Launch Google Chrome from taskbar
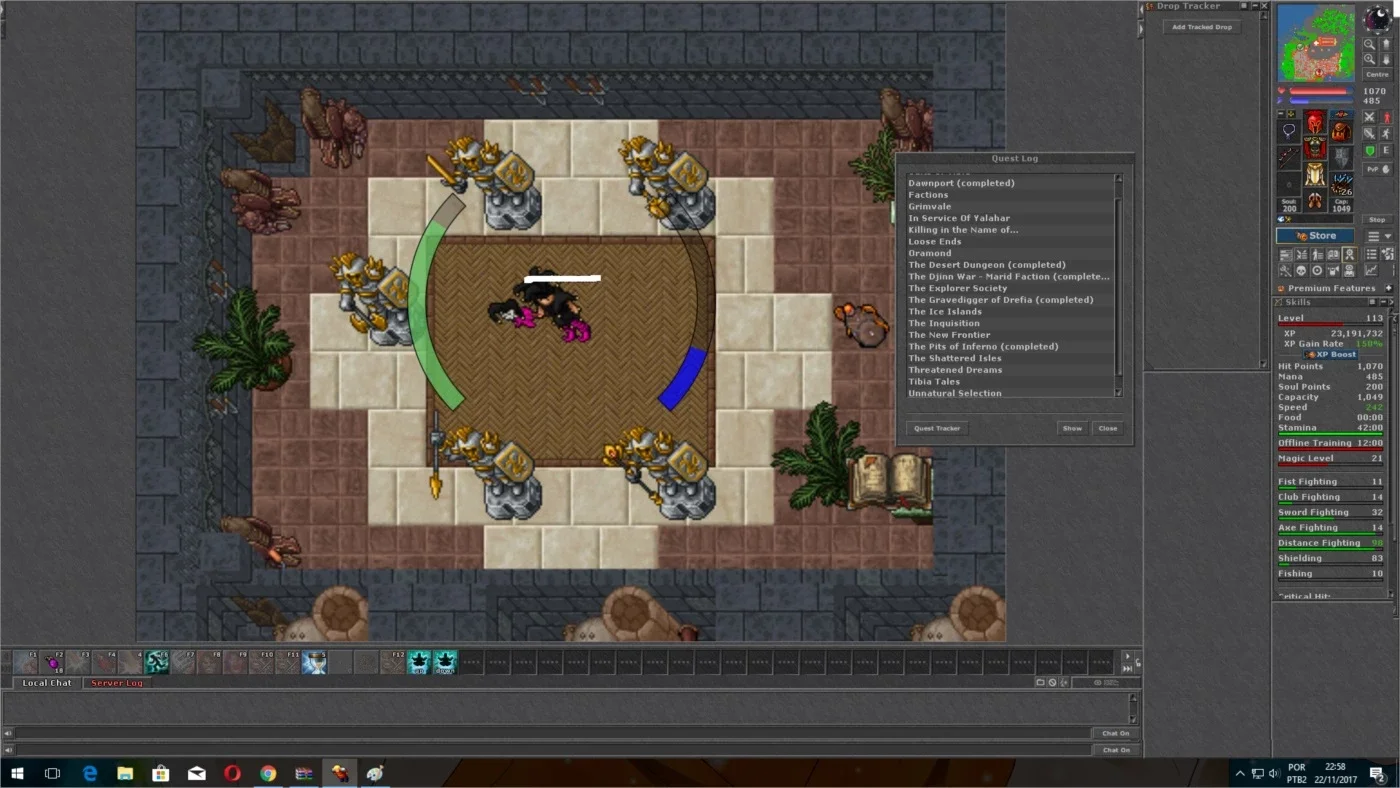1400x788 pixels. (268, 773)
